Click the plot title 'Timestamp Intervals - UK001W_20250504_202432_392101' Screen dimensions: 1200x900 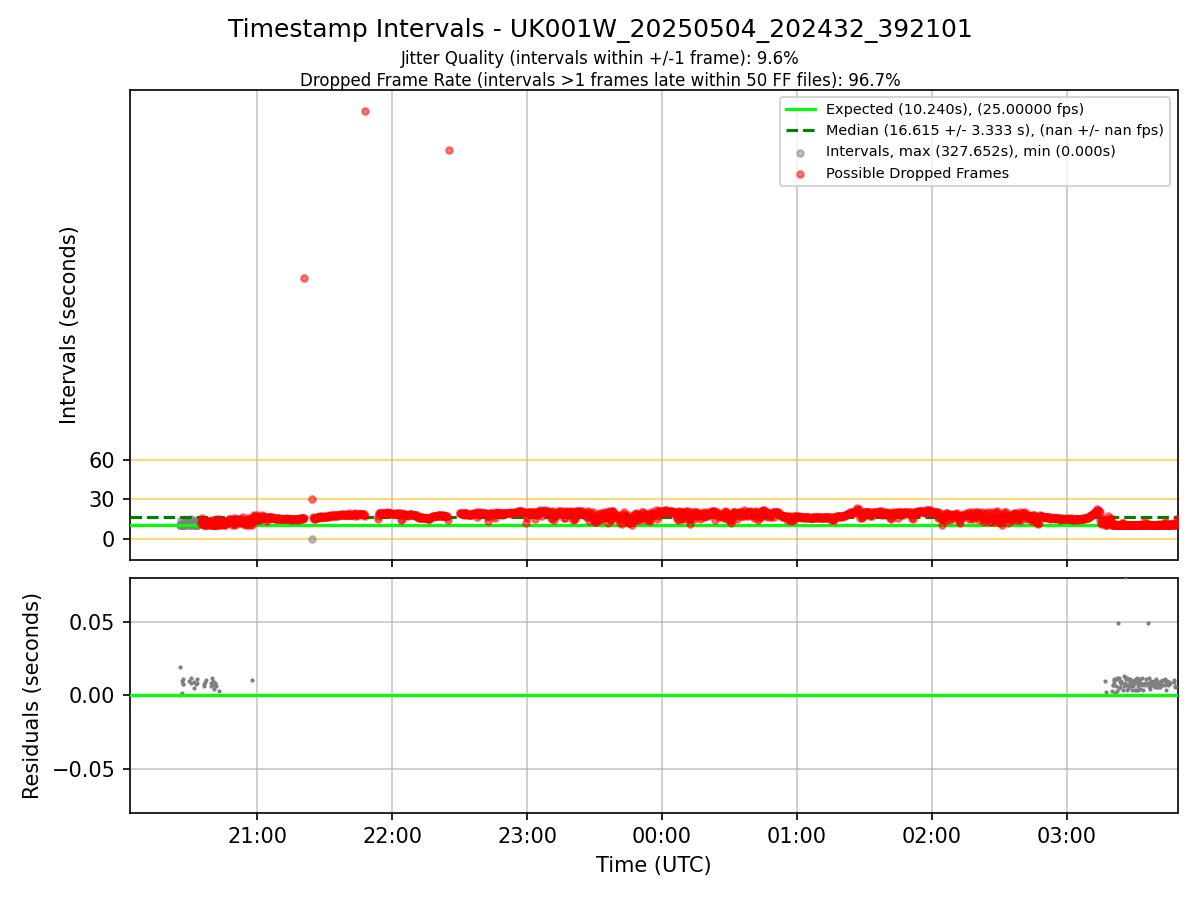pyautogui.click(x=600, y=29)
